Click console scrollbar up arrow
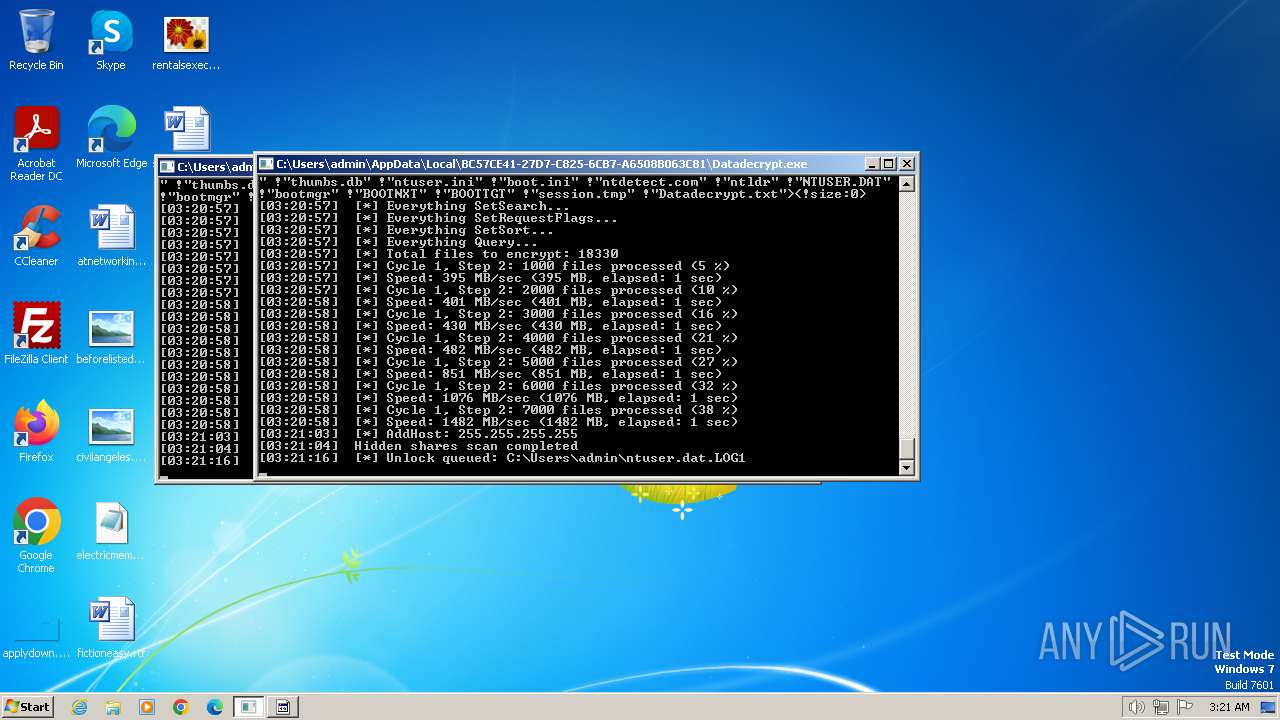 (906, 184)
